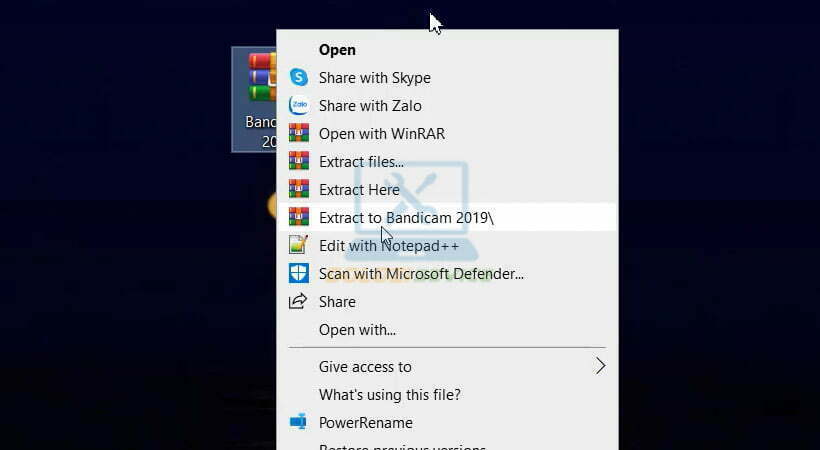This screenshot has height=450, width=820.
Task: Click Restore previous versions at menu bottom
Action: [402, 446]
